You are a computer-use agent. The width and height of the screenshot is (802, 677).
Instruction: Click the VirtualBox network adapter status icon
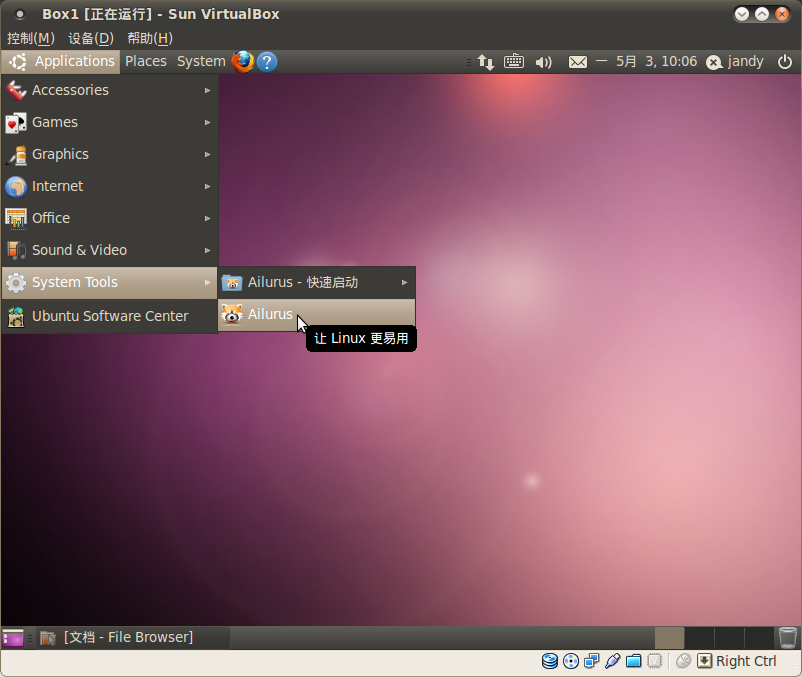click(x=592, y=661)
